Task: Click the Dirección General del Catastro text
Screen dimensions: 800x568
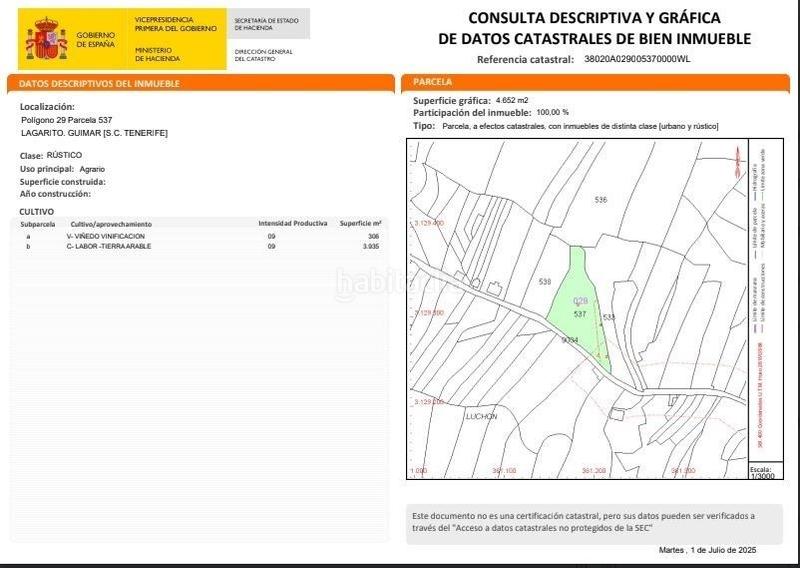Action: [263, 53]
